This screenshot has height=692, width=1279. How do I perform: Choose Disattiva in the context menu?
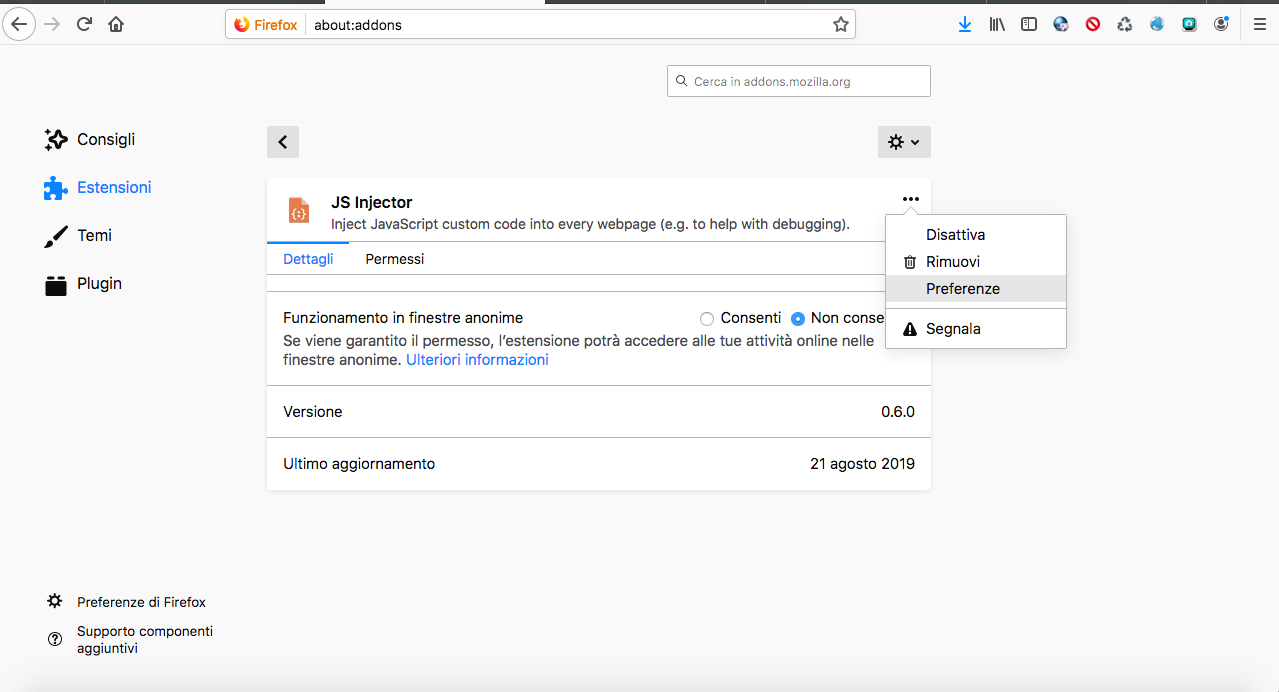coord(976,235)
